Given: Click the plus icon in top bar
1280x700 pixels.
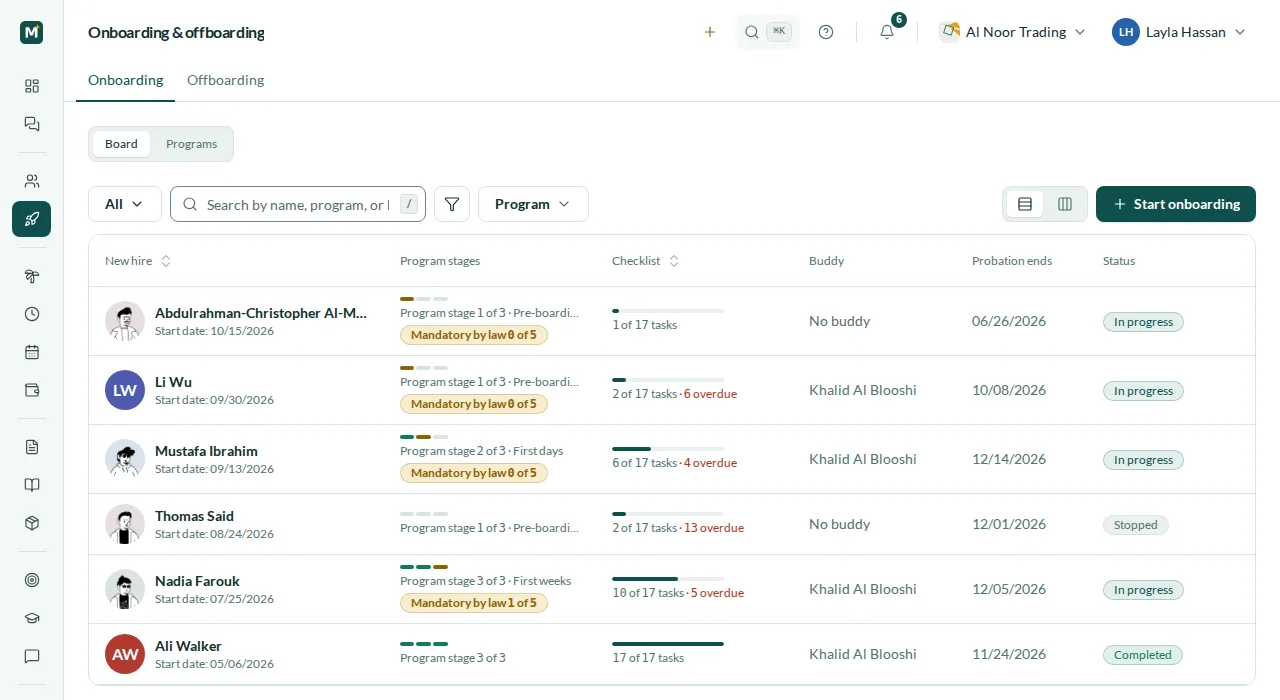Looking at the screenshot, I should 710,32.
